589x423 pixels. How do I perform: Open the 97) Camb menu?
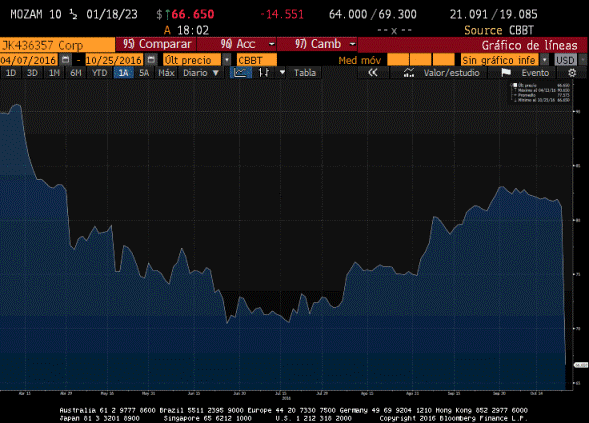(317, 44)
